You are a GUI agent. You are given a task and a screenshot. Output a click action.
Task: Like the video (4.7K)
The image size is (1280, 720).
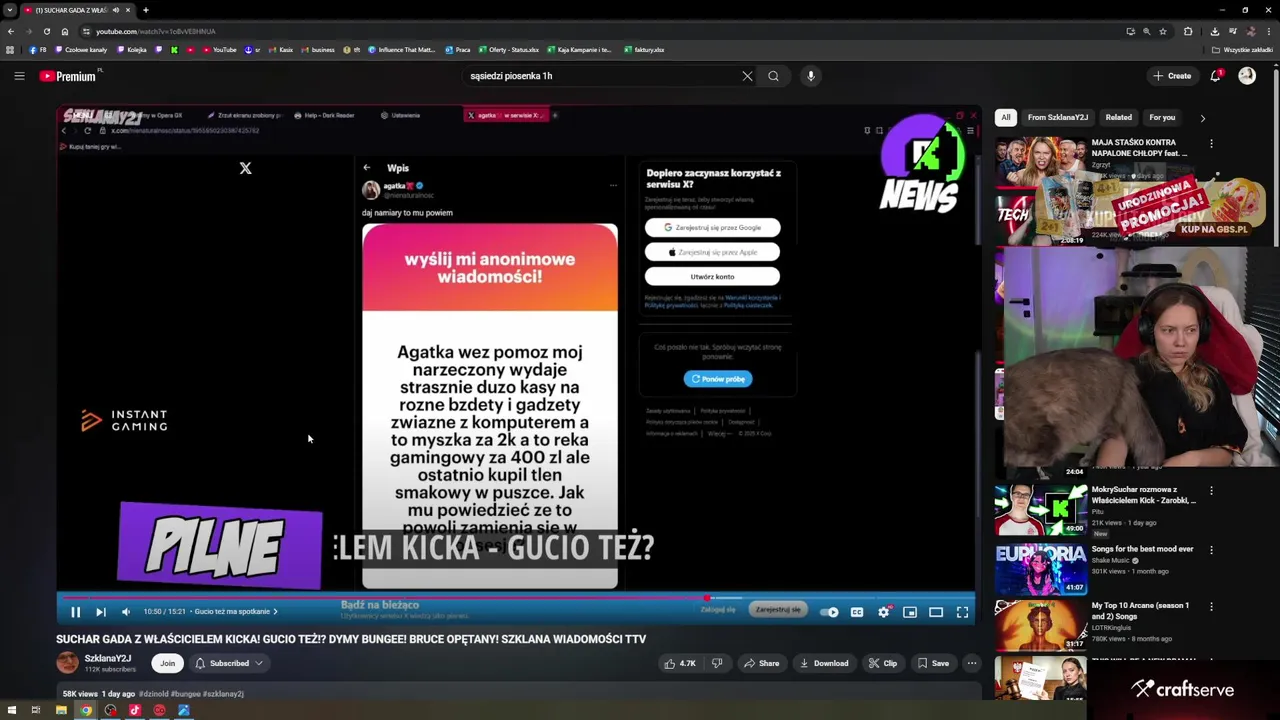pyautogui.click(x=680, y=663)
